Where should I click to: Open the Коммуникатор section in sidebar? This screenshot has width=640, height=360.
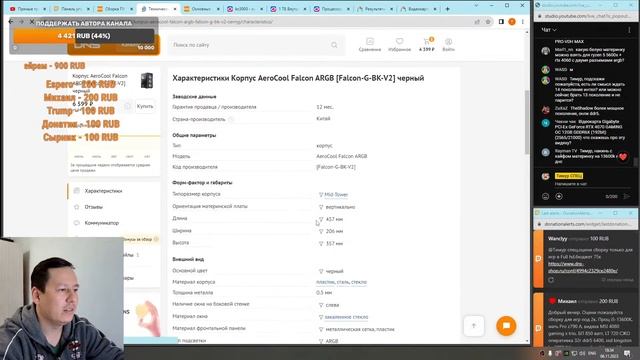tap(102, 223)
